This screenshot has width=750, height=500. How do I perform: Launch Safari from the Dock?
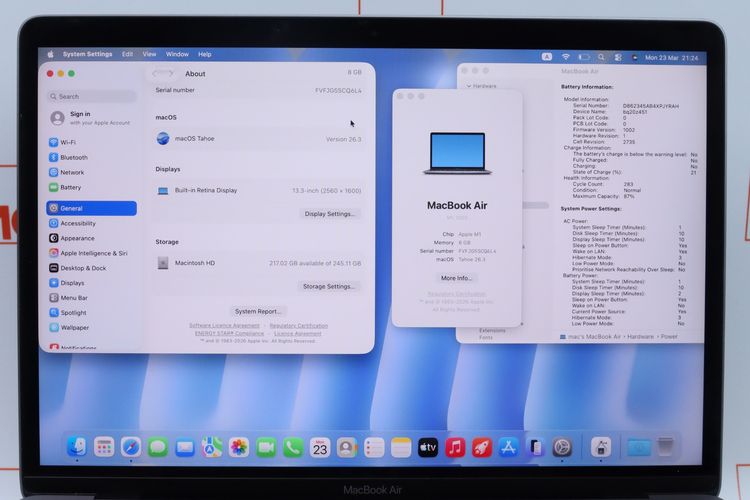(x=131, y=447)
